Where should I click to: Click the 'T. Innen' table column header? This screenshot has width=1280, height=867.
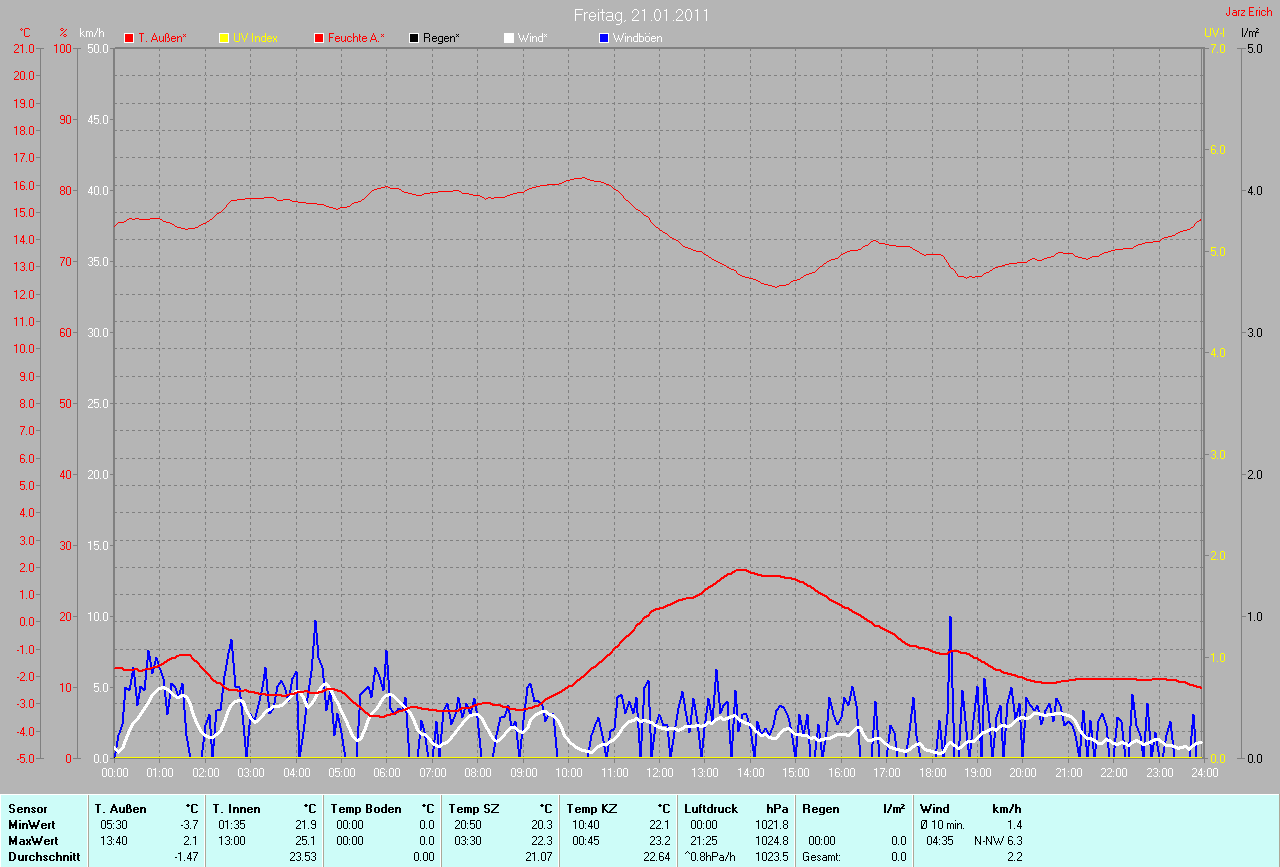pos(236,808)
